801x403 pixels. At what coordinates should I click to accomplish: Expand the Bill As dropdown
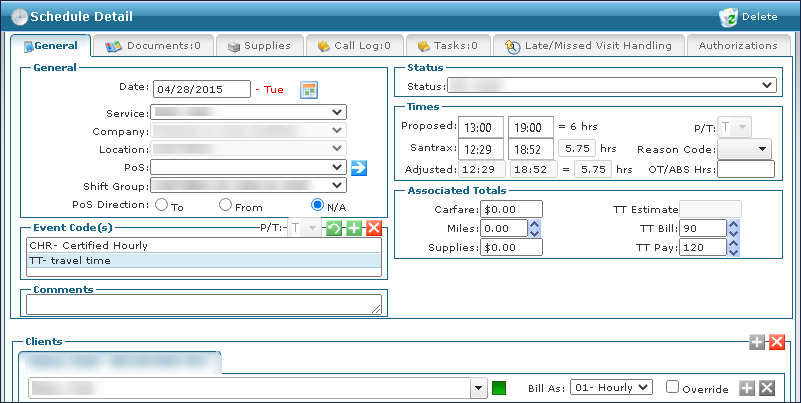coord(611,387)
